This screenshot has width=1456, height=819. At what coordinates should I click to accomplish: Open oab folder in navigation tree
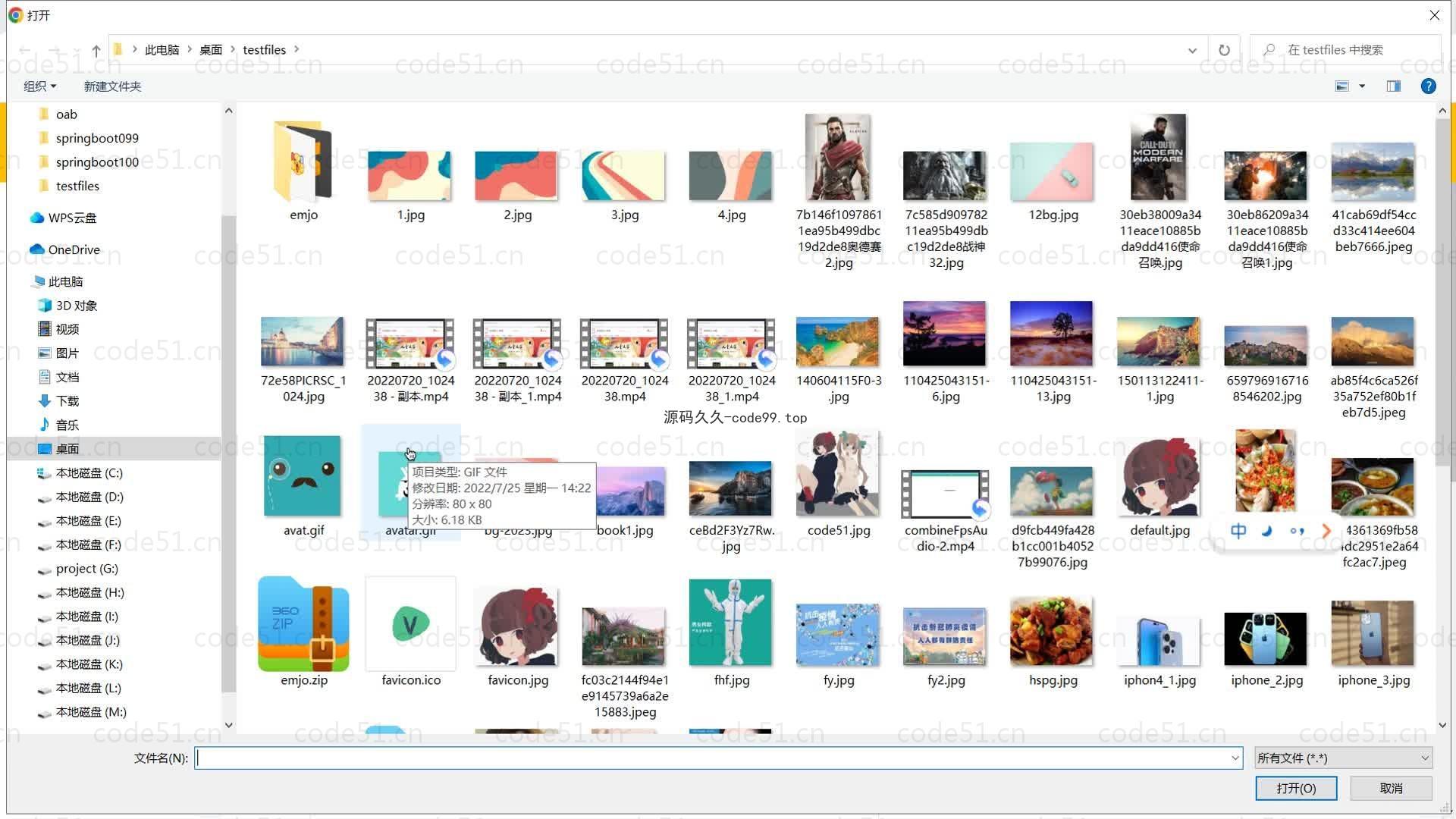tap(66, 115)
